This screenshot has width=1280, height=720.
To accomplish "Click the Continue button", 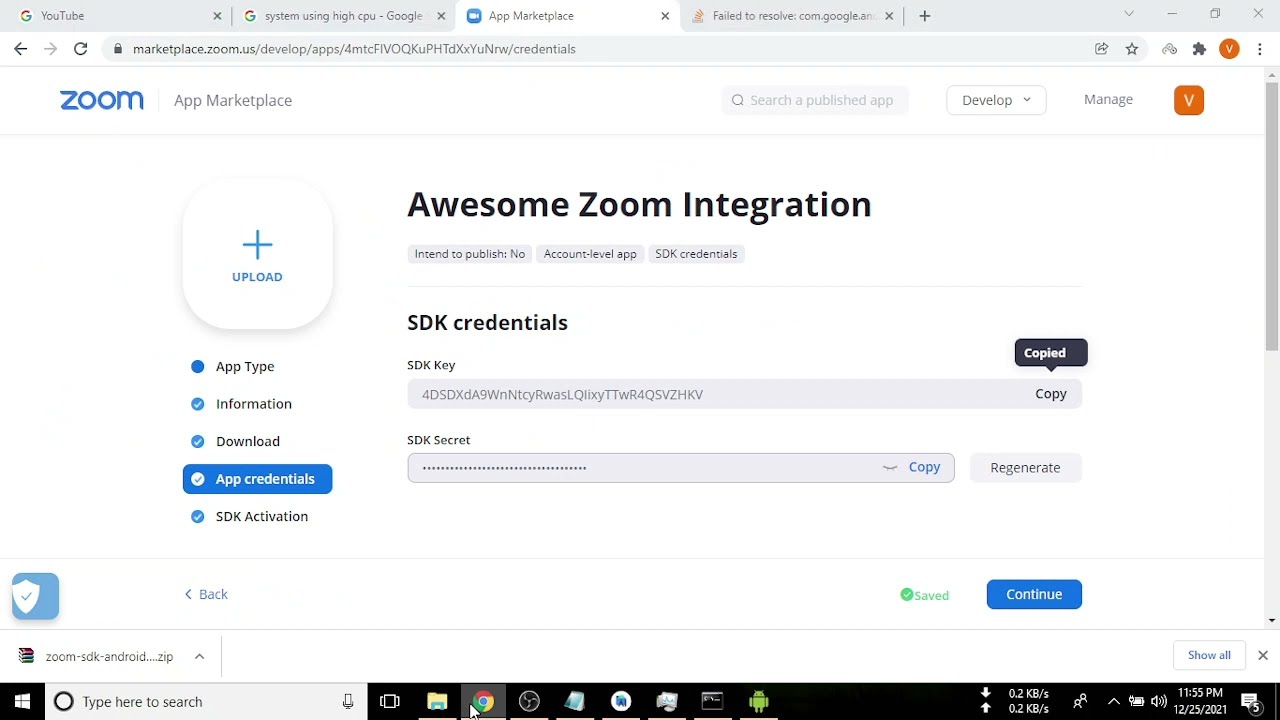I will [1034, 595].
